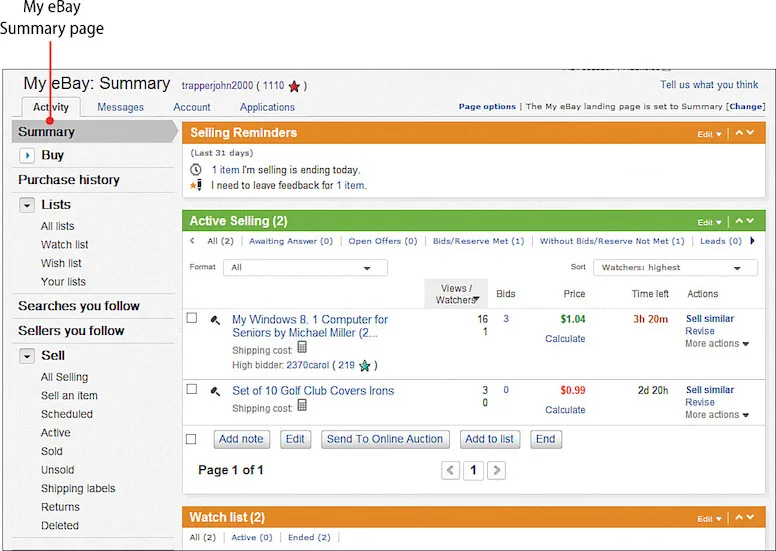The width and height of the screenshot is (776, 551).
Task: Move Active Selling section up with arrow
Action: (739, 221)
